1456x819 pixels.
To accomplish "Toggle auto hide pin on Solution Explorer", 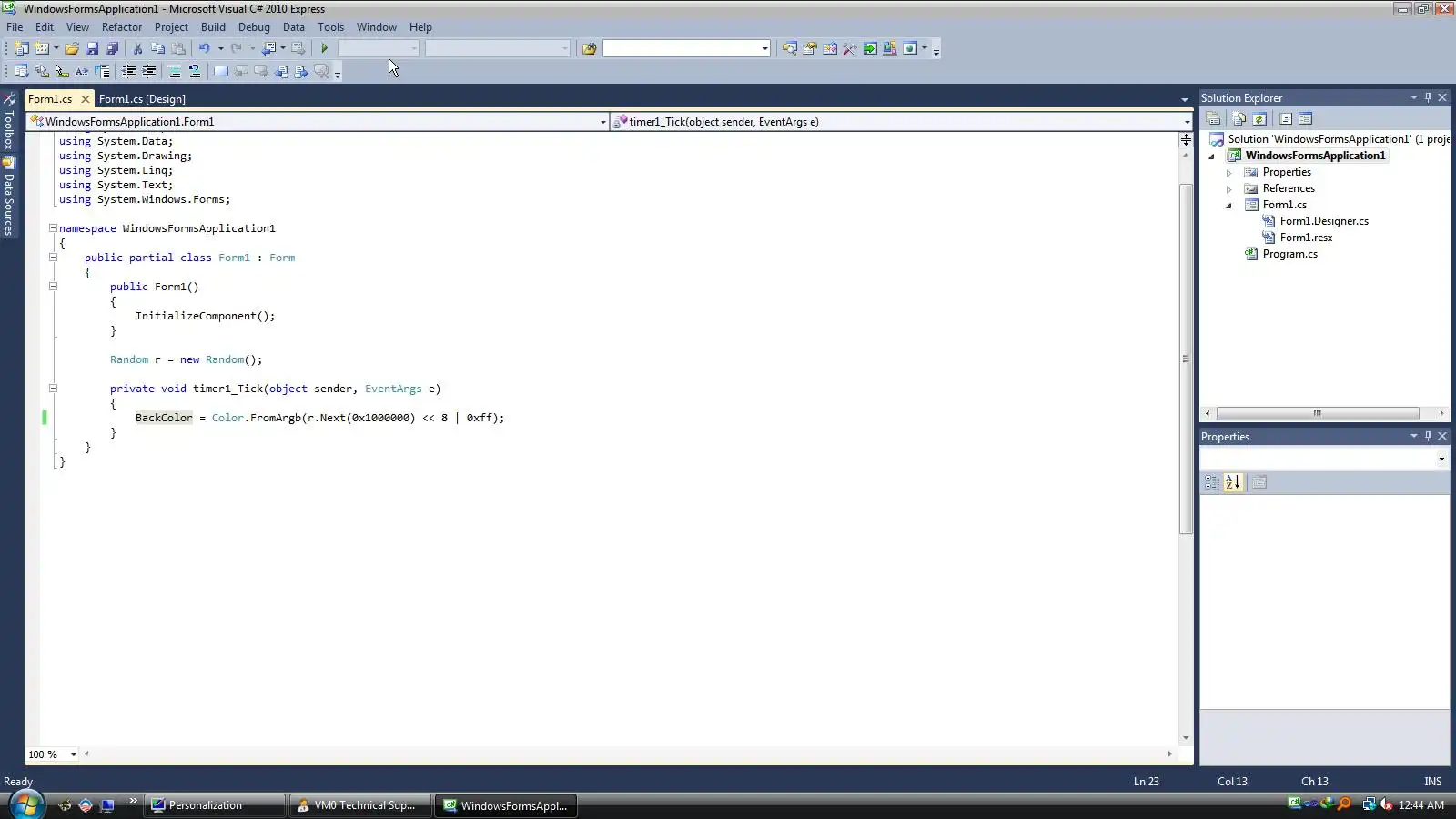I will pos(1428,97).
